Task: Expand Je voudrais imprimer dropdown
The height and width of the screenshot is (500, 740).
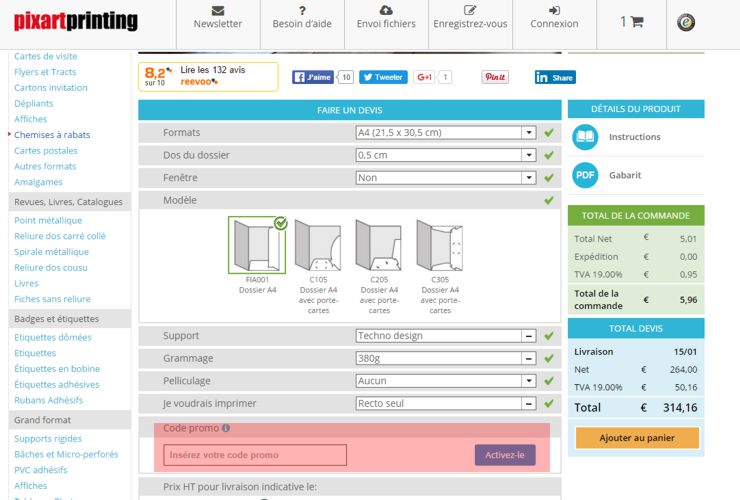Action: [x=446, y=404]
